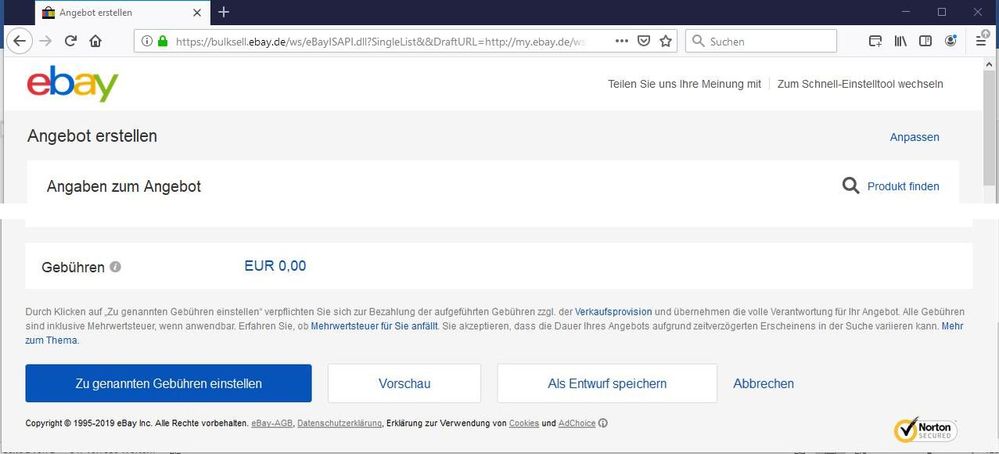This screenshot has height=454, width=999.
Task: Maximize the browser window
Action: point(942,12)
